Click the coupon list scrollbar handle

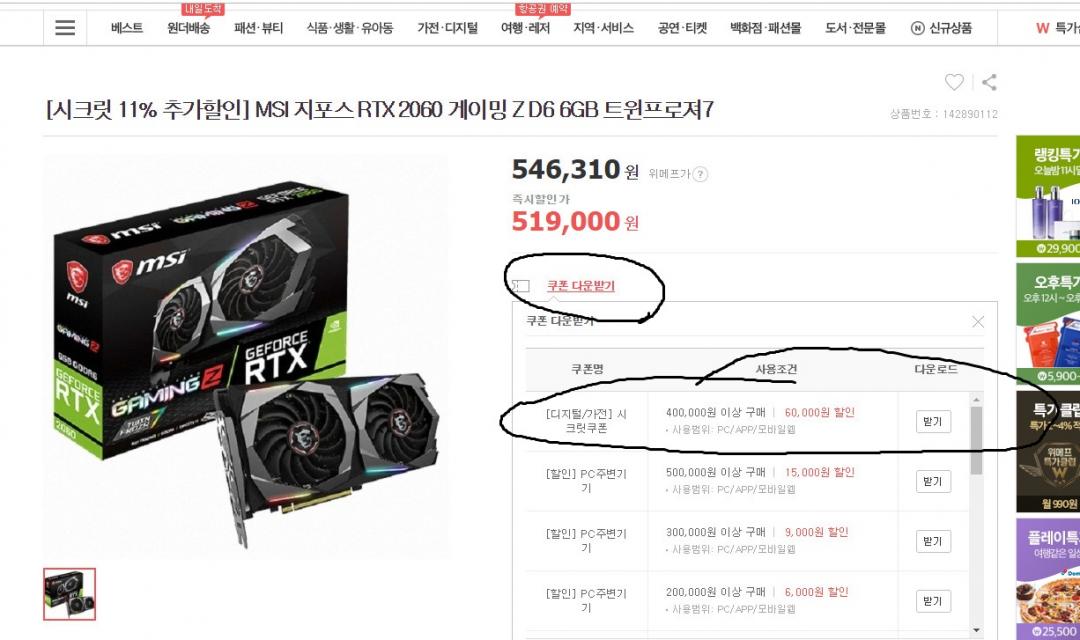[976, 441]
